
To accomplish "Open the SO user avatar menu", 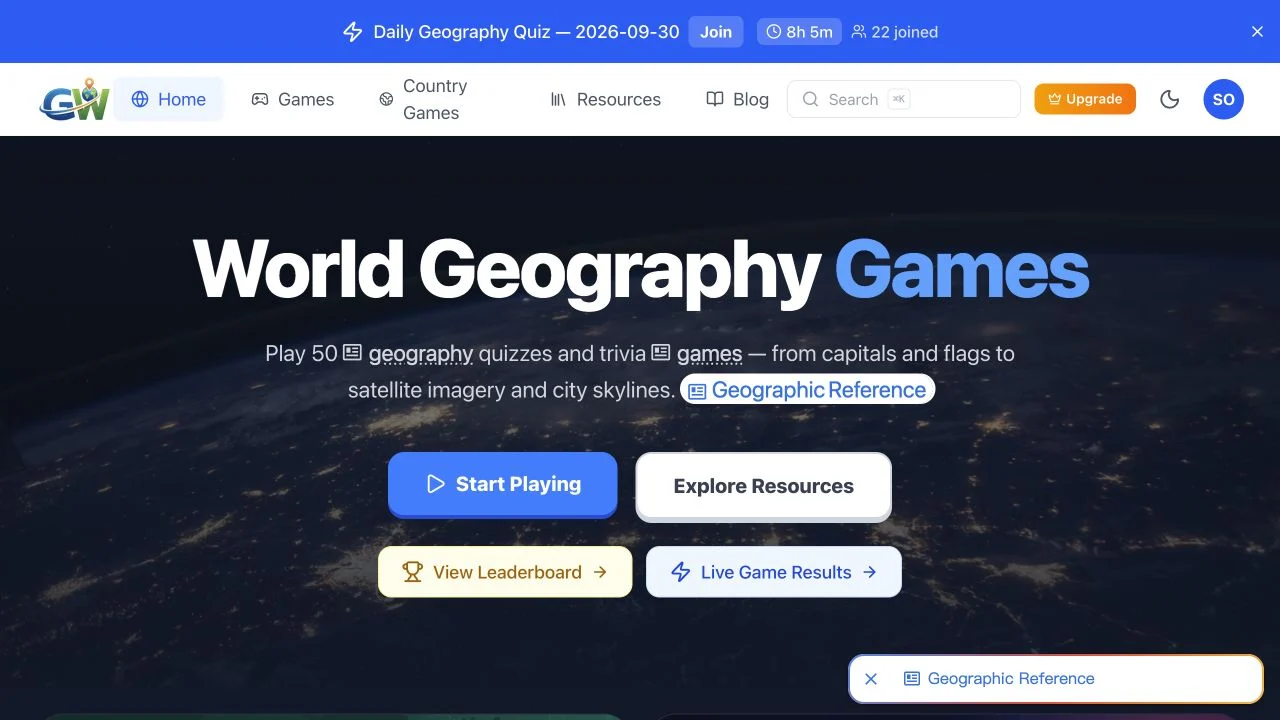I will coord(1223,99).
